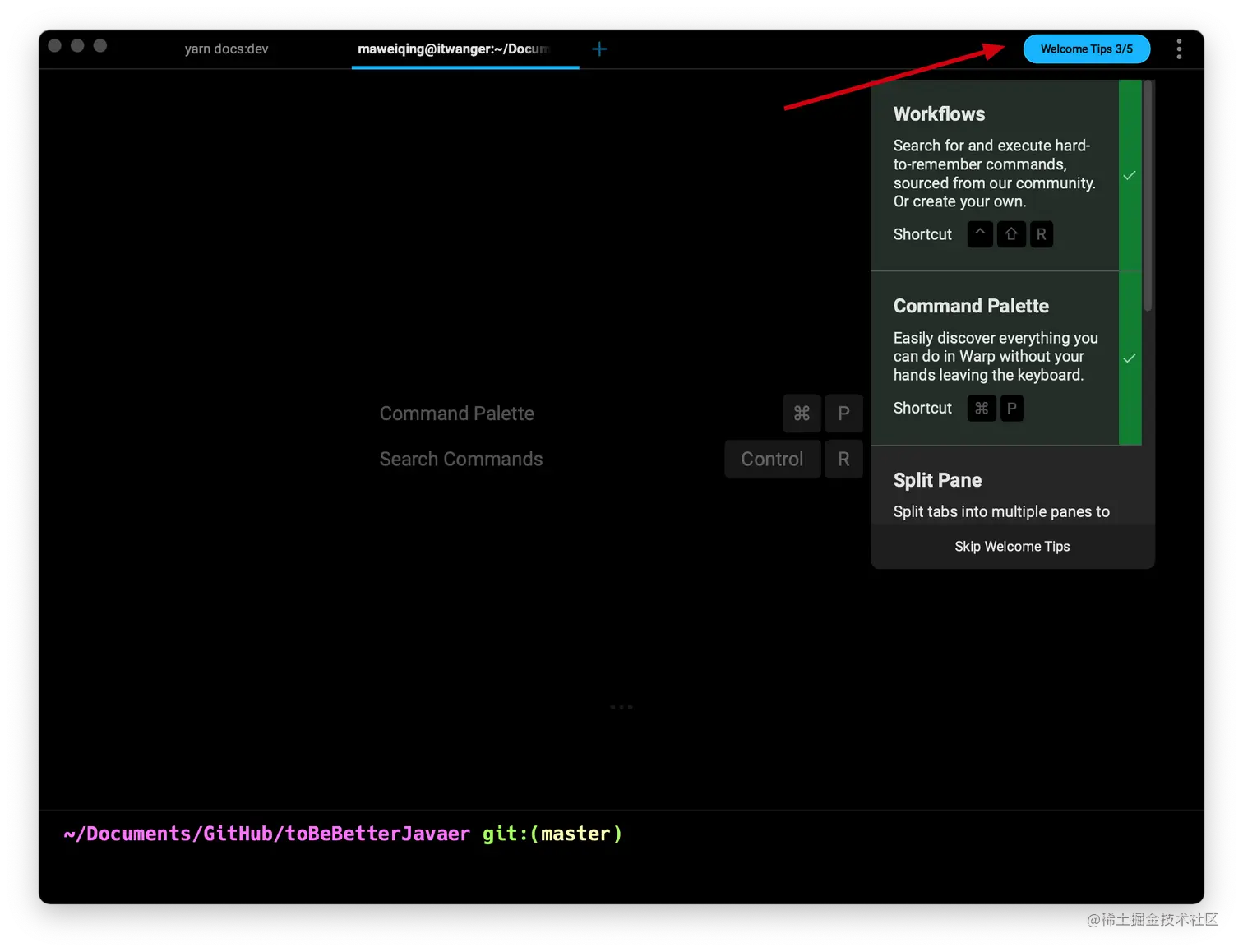Image resolution: width=1243 pixels, height=952 pixels.
Task: Switch to the yarn docs:dev tab
Action: pos(226,49)
